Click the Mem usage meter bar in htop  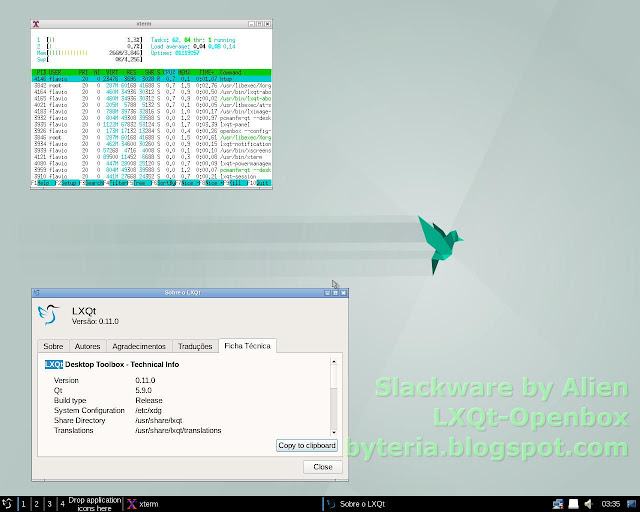coord(89,53)
